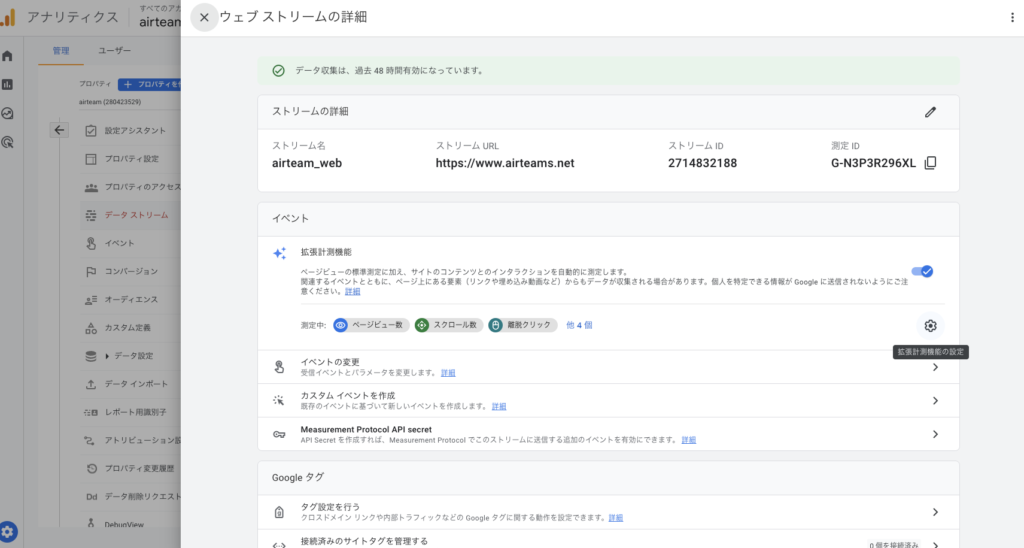Screen dimensions: 1024x548
Task: Open enhanced measurement settings gear
Action: click(930, 325)
